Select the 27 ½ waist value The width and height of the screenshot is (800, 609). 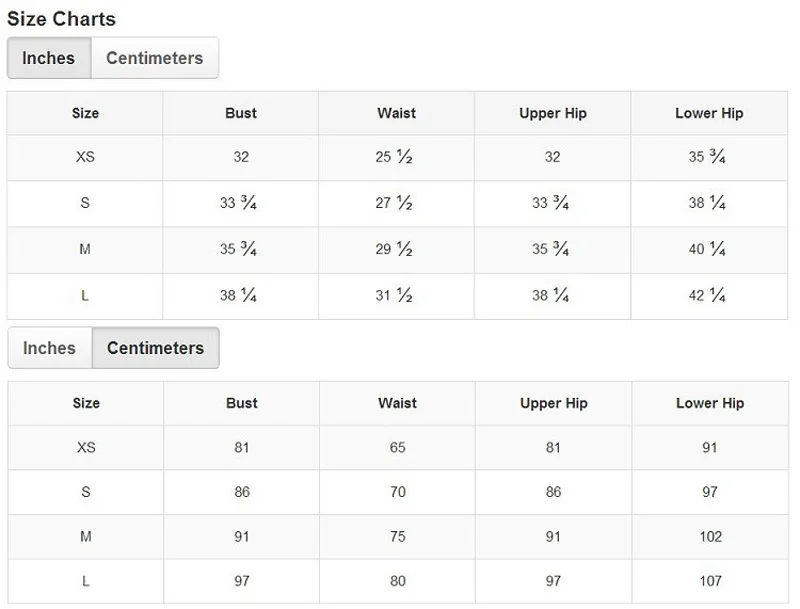[396, 203]
